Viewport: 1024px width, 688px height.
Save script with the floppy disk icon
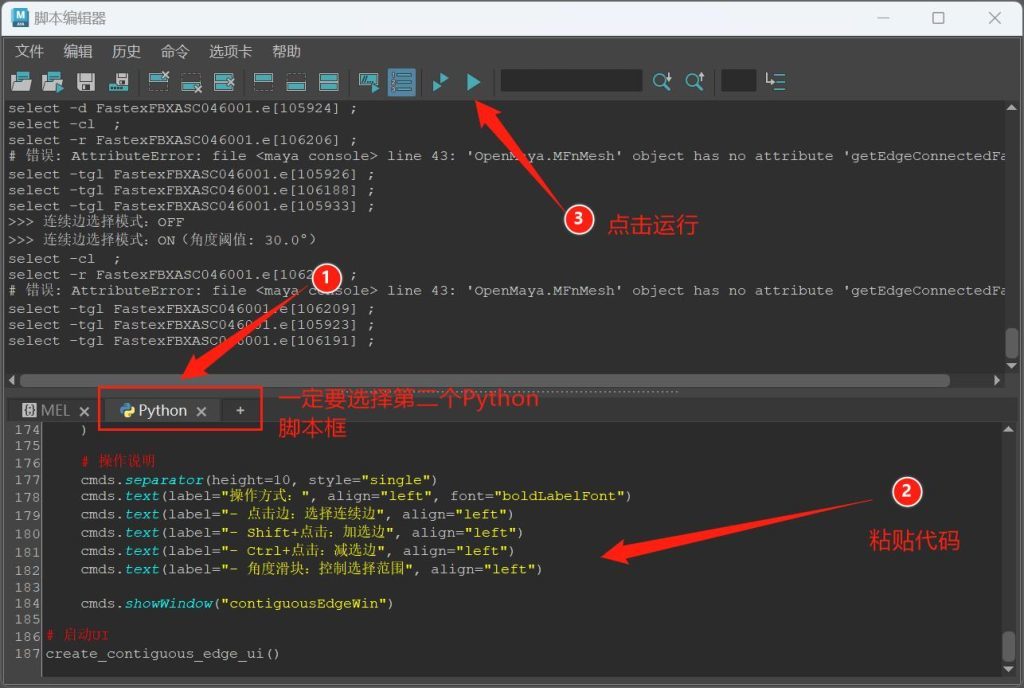click(86, 82)
